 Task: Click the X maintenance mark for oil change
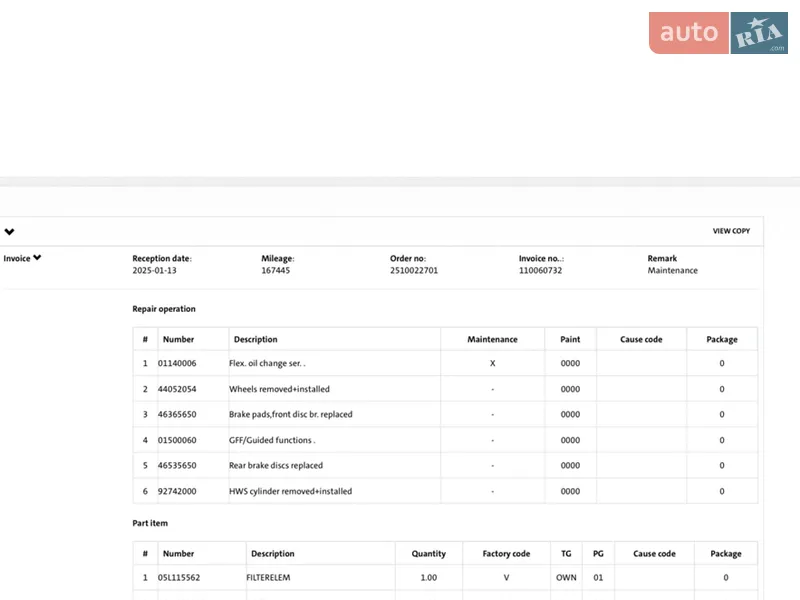492,363
